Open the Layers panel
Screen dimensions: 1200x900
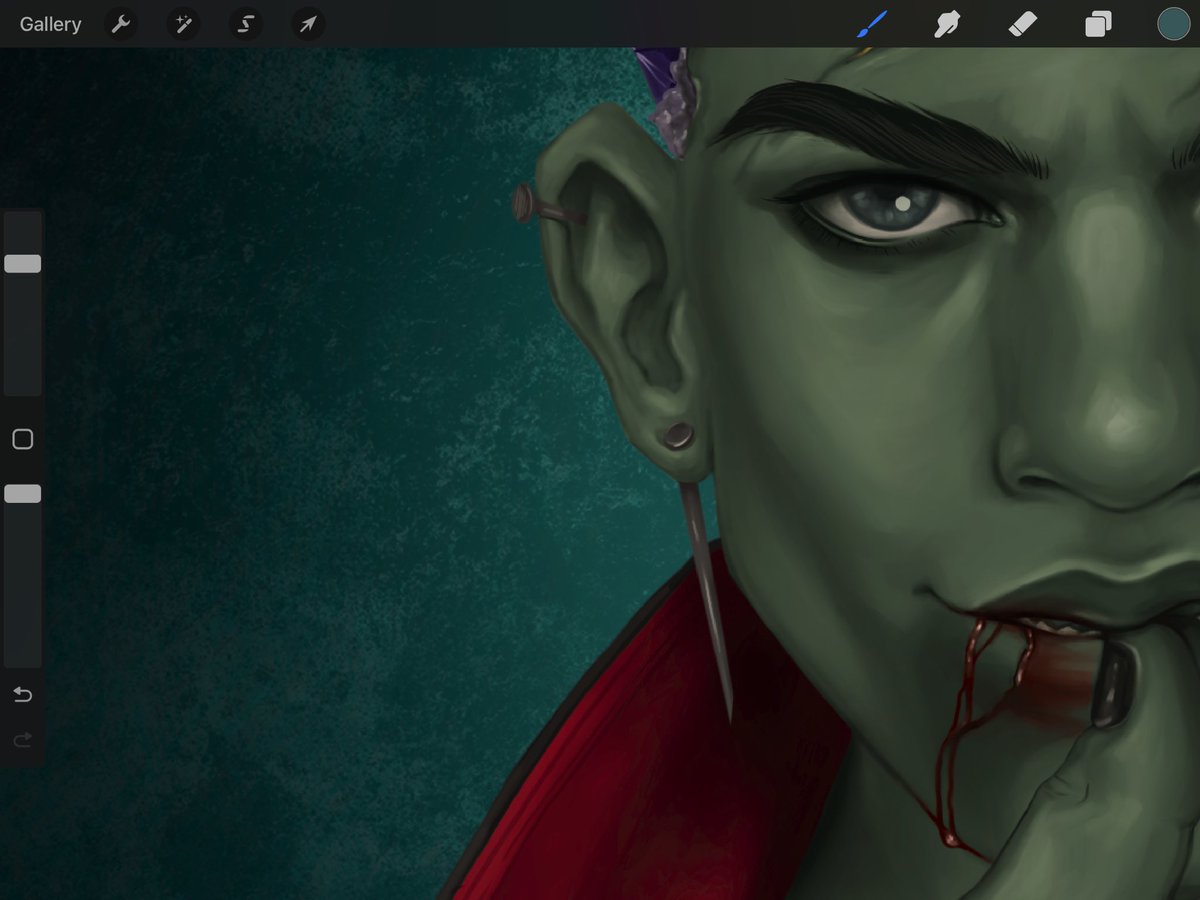(1098, 24)
